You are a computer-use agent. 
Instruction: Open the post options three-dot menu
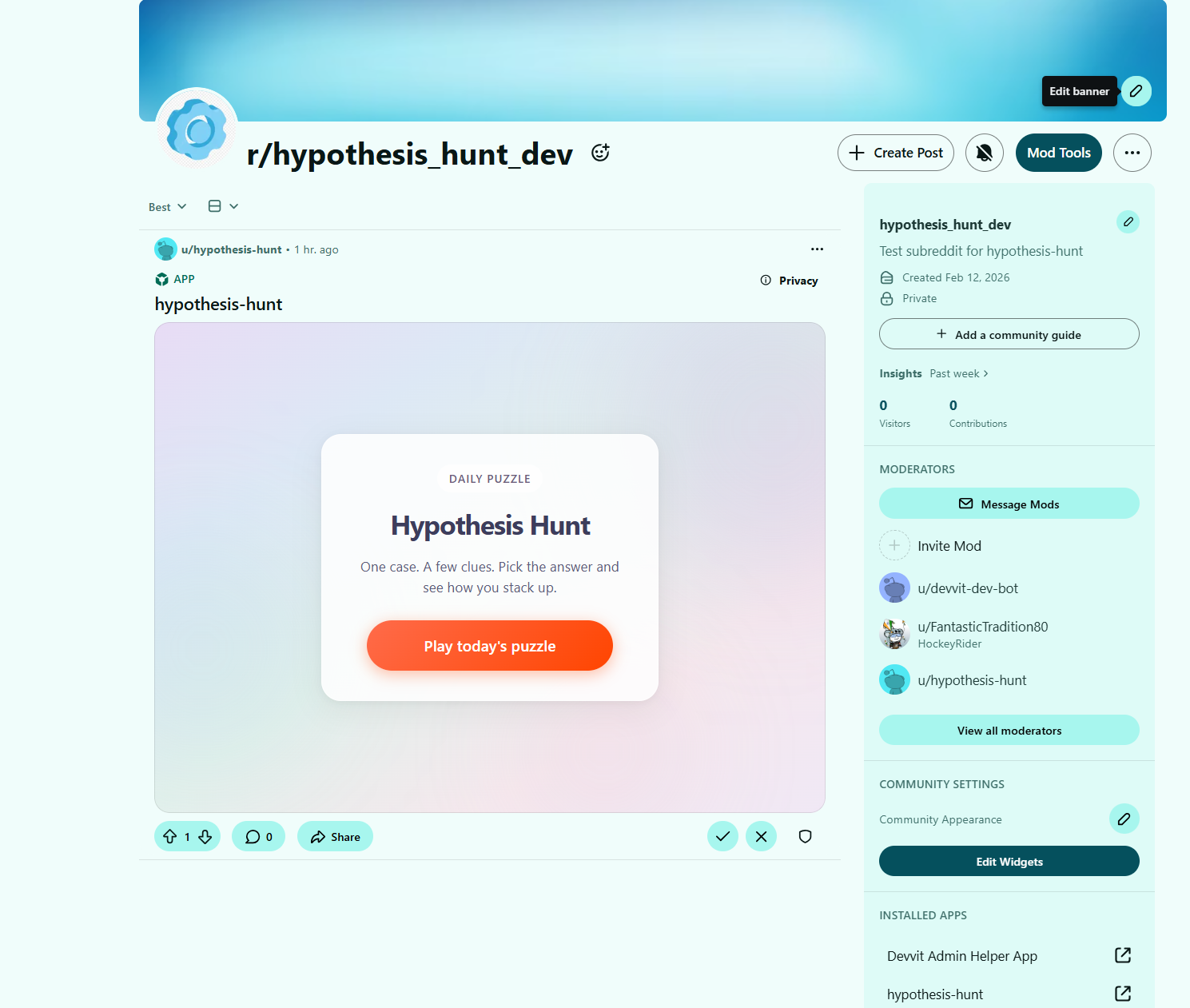pyautogui.click(x=817, y=249)
